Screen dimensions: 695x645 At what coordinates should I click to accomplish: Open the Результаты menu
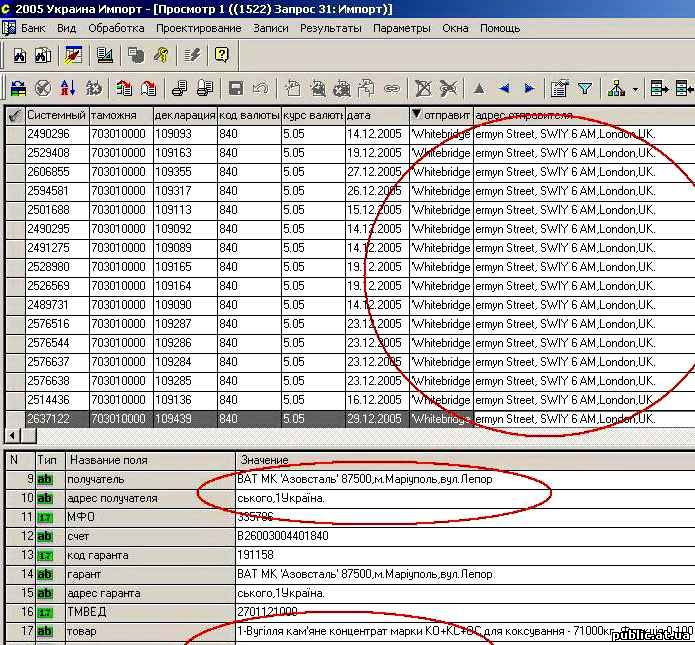(x=330, y=28)
